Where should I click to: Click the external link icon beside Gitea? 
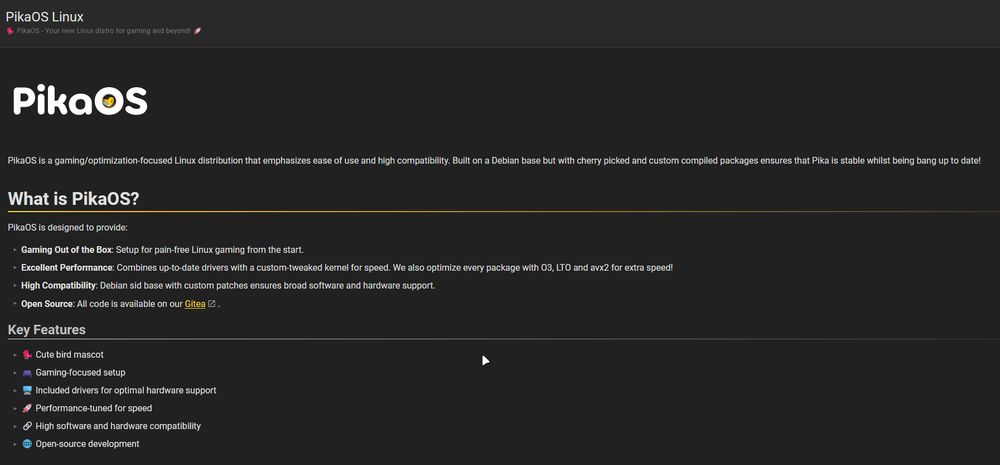point(212,304)
